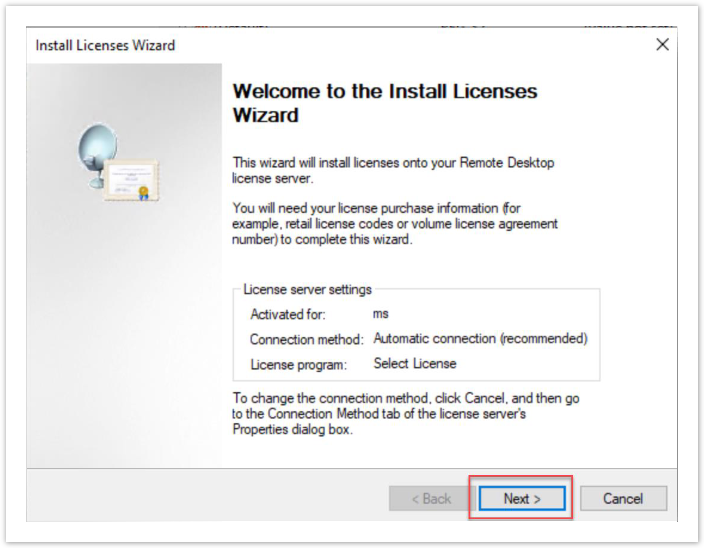Click the License program label

pos(297,364)
